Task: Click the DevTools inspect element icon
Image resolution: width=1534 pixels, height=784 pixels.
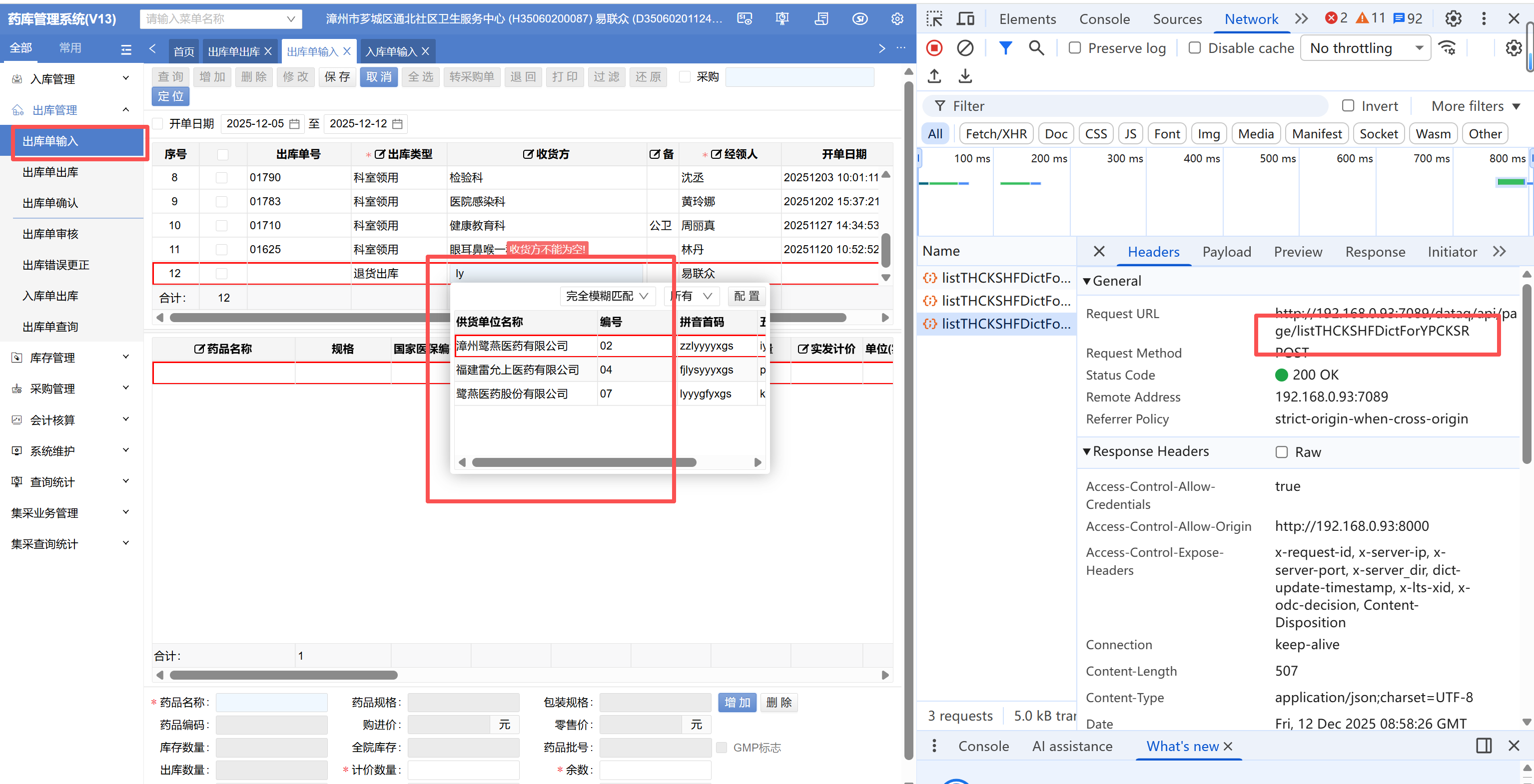Action: 934,18
